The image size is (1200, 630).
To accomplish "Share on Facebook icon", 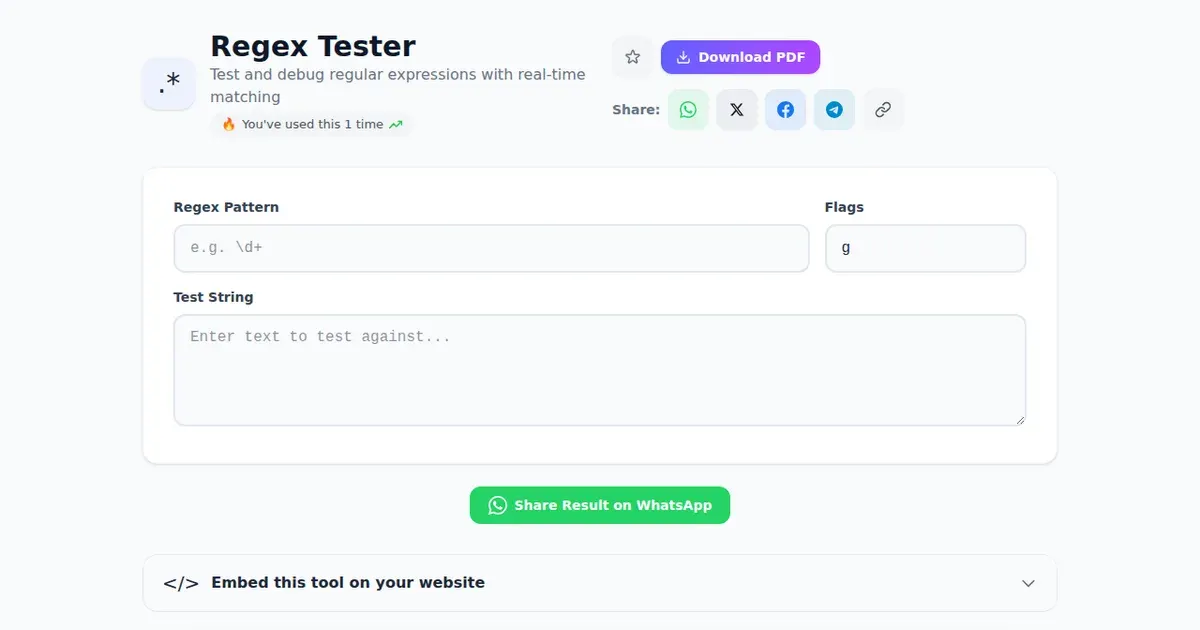I will coord(786,110).
